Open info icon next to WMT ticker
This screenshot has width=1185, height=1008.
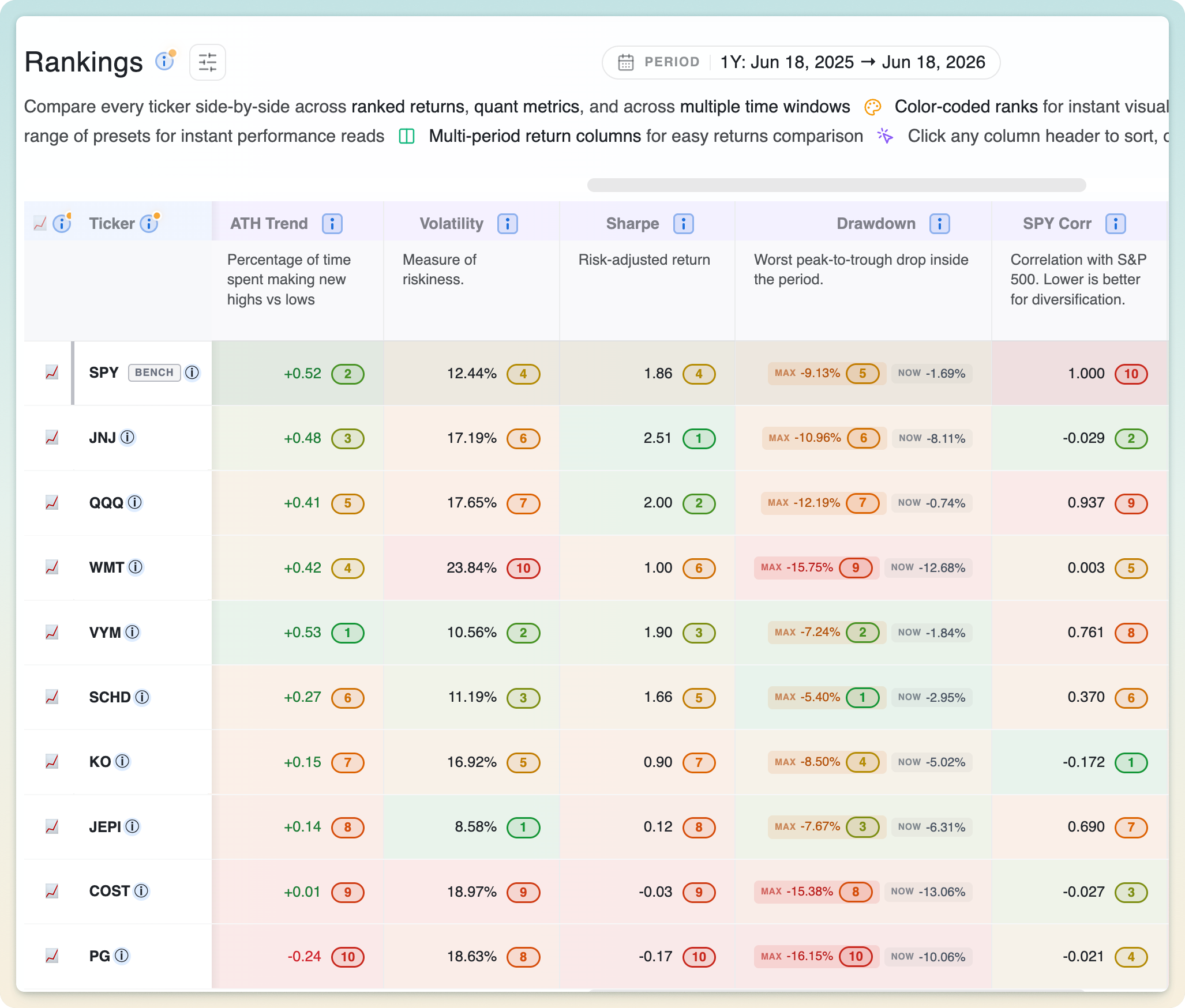point(136,567)
